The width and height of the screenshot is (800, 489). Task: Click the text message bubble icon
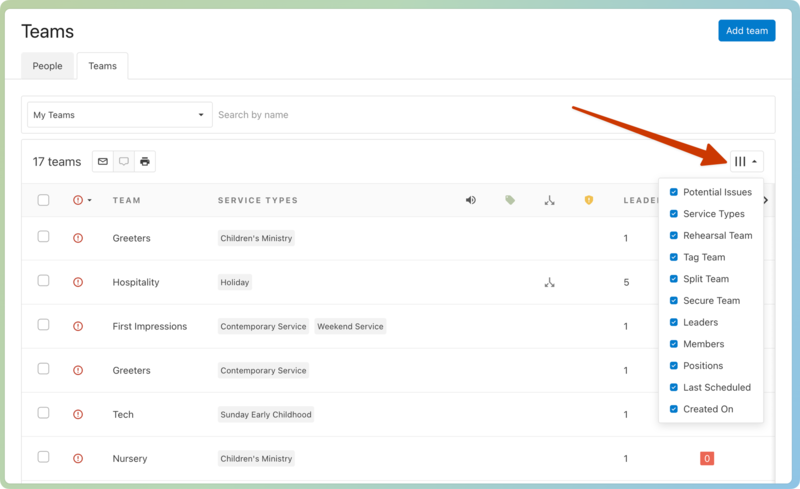pyautogui.click(x=124, y=162)
